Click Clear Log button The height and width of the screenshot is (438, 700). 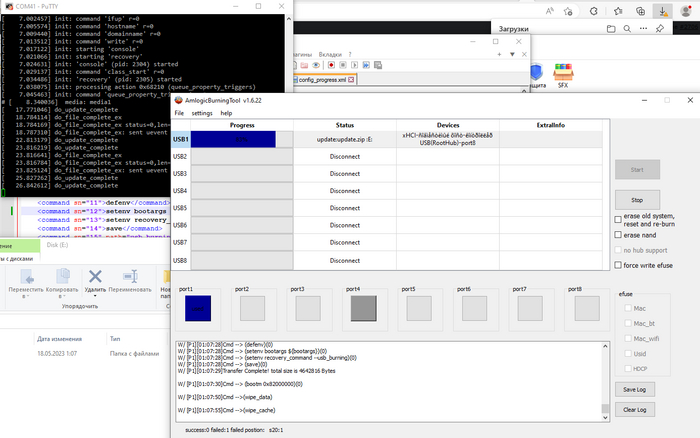(x=634, y=409)
